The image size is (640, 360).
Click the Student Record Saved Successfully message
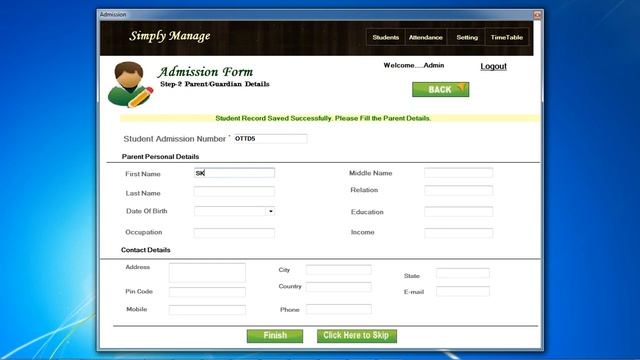click(x=323, y=118)
